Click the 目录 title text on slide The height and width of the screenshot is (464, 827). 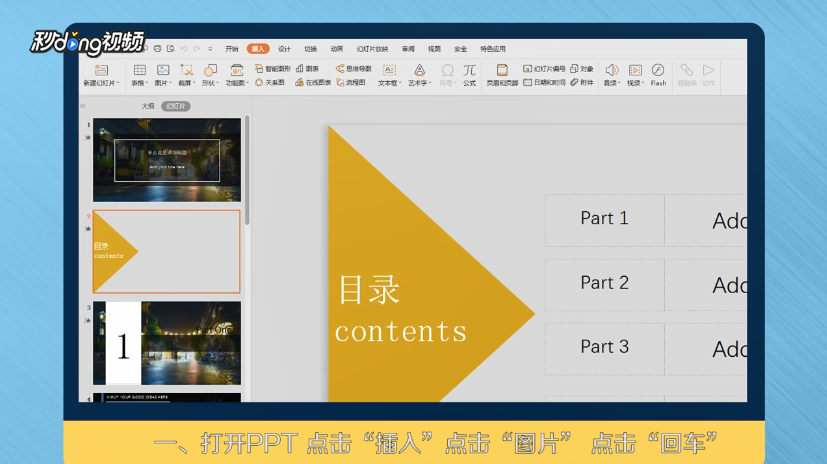pos(369,289)
